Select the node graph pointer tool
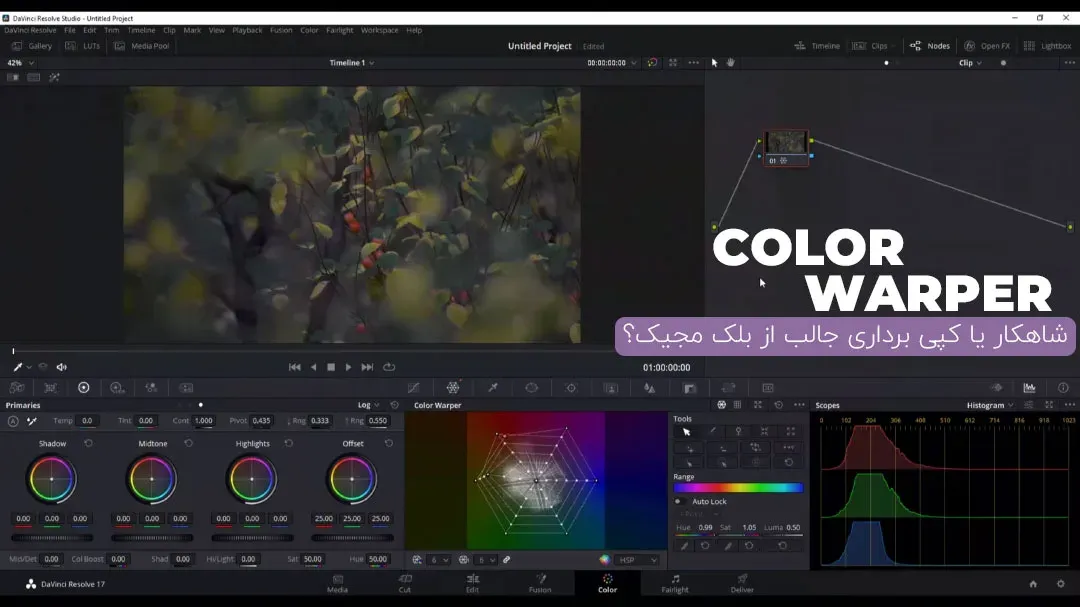This screenshot has width=1080, height=607. point(714,63)
